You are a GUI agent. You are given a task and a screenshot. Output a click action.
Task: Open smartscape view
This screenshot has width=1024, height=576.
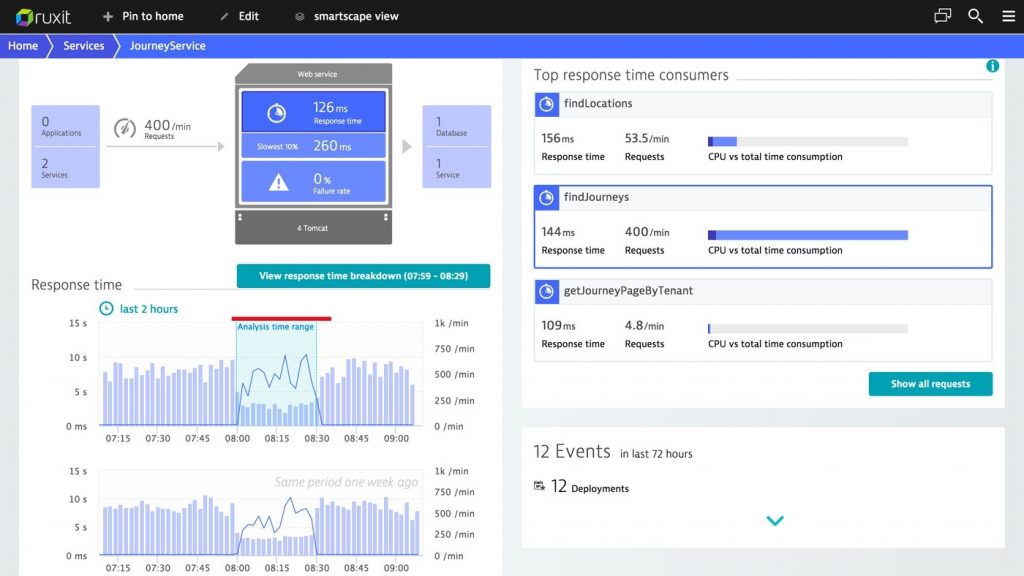[346, 16]
